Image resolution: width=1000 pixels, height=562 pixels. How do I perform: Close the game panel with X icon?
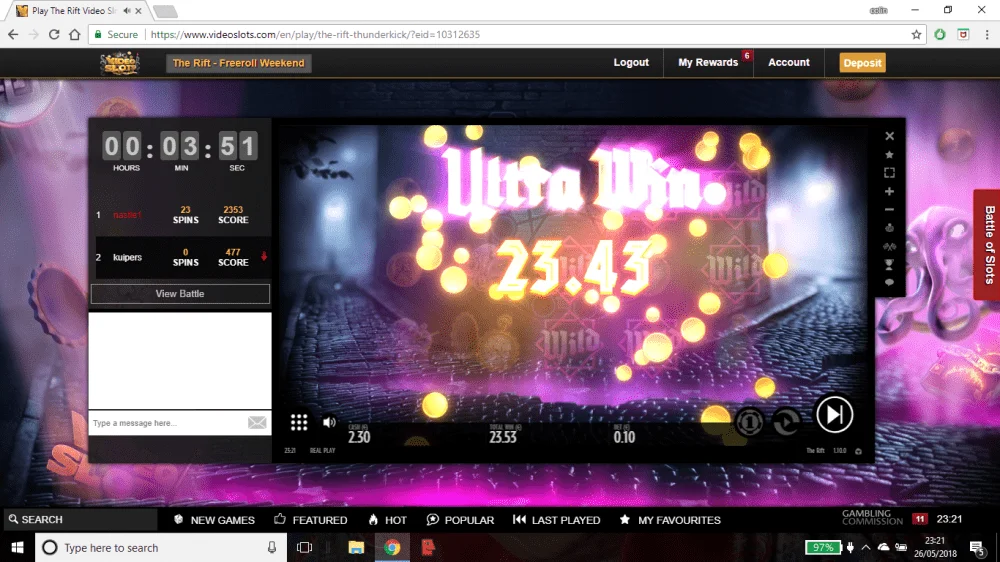(x=889, y=136)
